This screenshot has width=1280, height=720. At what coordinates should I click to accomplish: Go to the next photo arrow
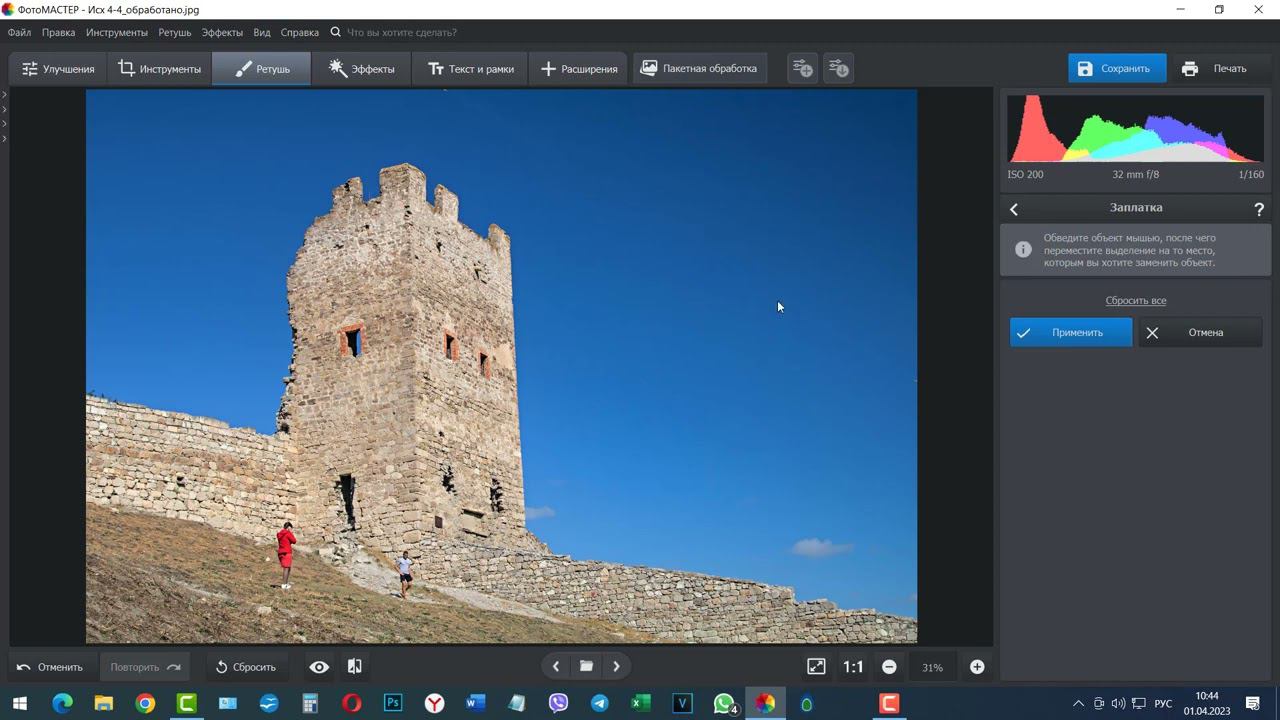(x=616, y=667)
